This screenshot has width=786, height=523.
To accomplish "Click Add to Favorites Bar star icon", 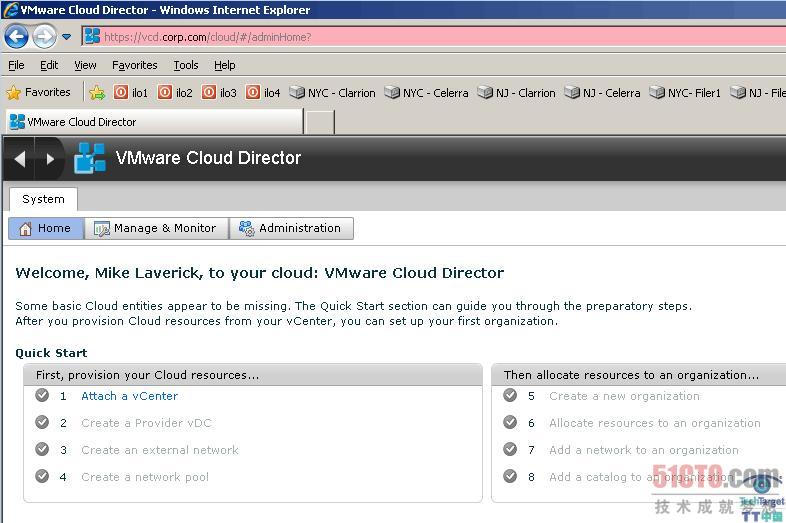I will click(97, 93).
